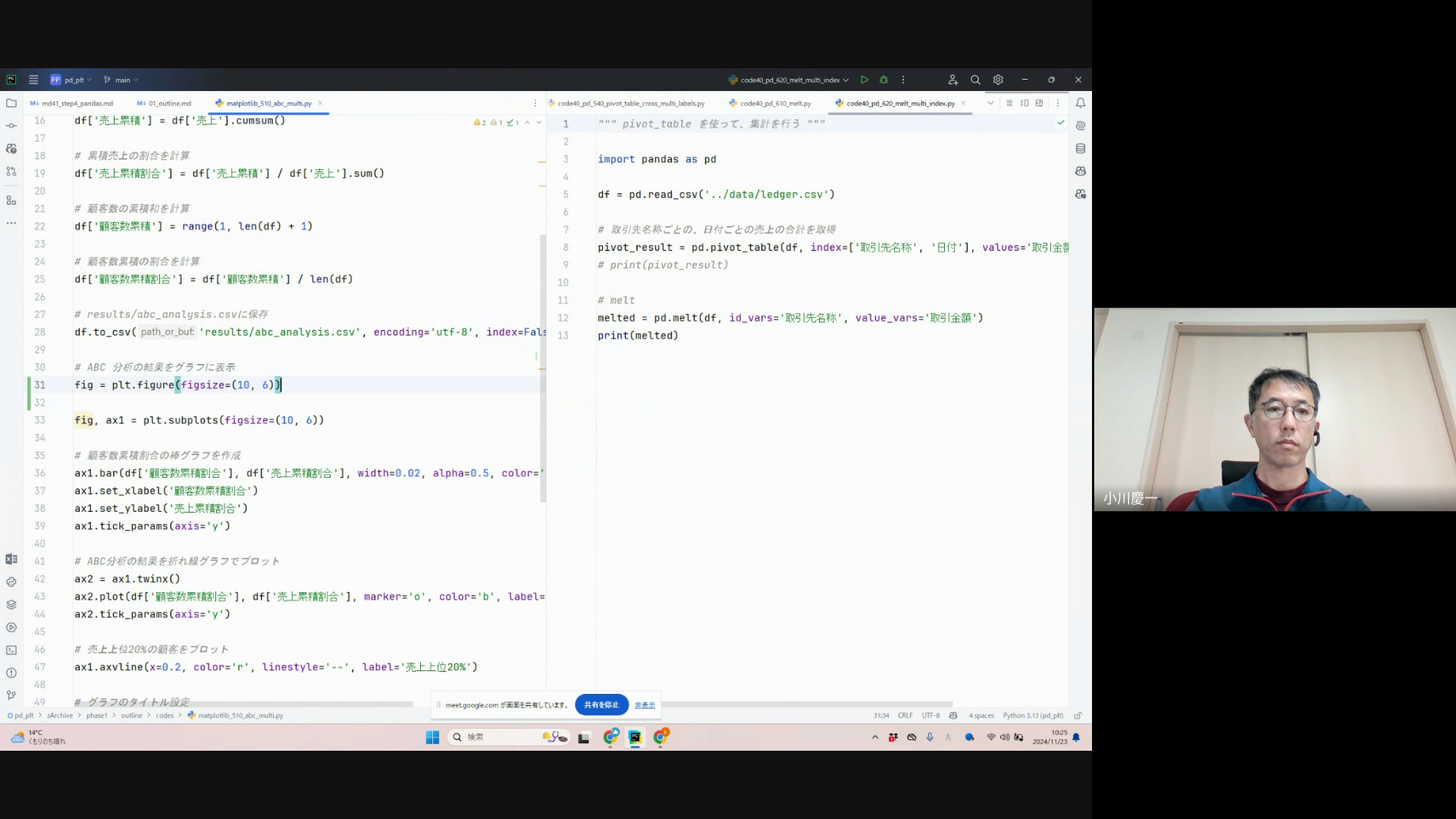1456x819 pixels.
Task: Toggle read-only lock in status bar
Action: point(1078,715)
